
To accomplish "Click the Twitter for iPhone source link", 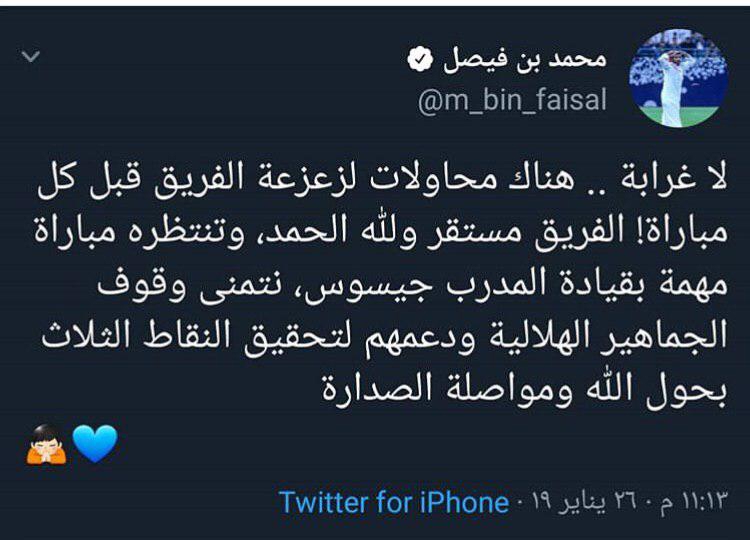I will pyautogui.click(x=394, y=500).
